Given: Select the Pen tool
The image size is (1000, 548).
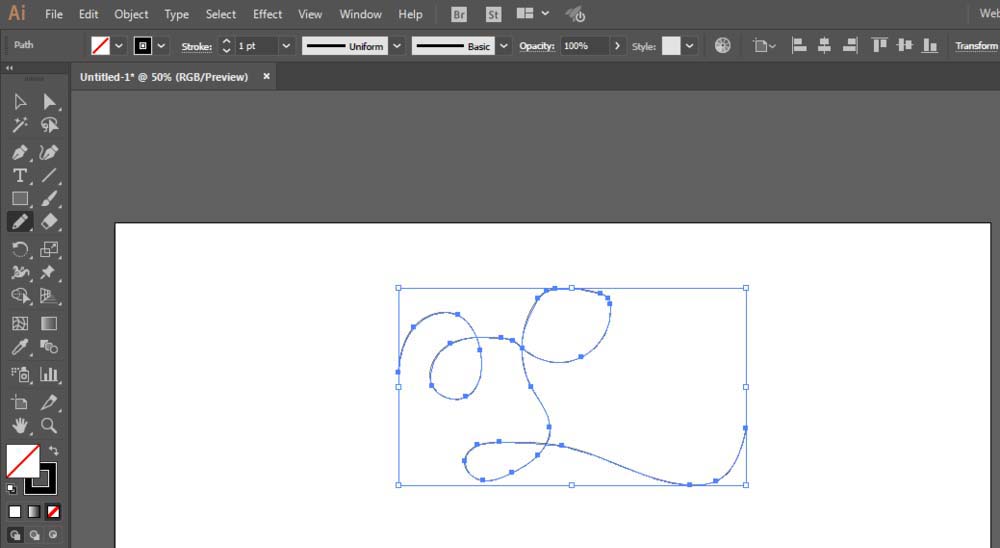Looking at the screenshot, I should [x=20, y=152].
